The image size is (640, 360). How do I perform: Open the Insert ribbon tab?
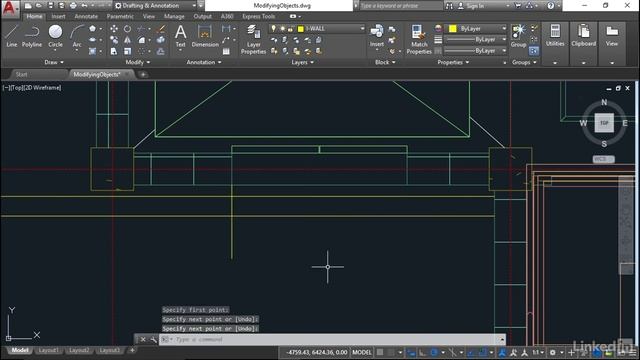58,16
